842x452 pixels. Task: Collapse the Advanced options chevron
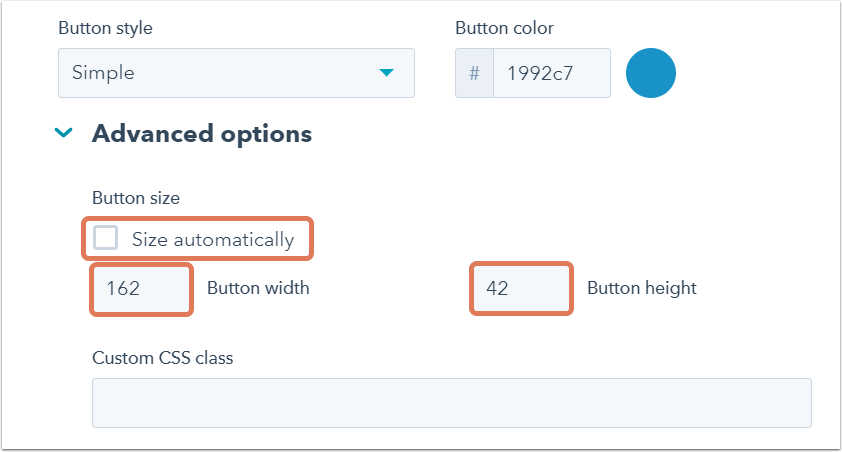[x=64, y=133]
